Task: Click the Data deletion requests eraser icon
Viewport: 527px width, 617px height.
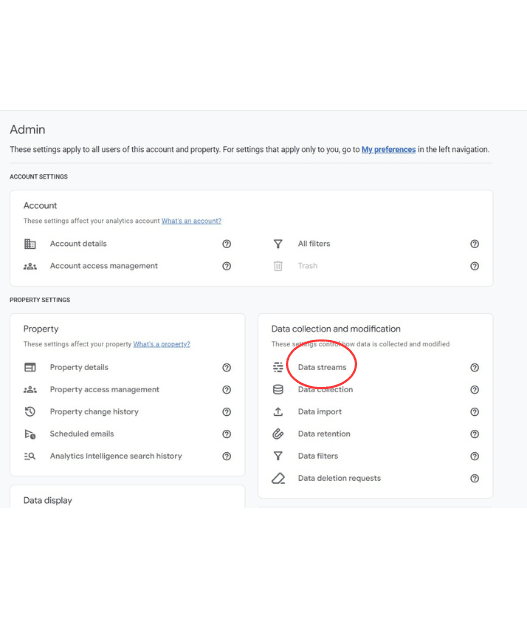Action: click(278, 478)
